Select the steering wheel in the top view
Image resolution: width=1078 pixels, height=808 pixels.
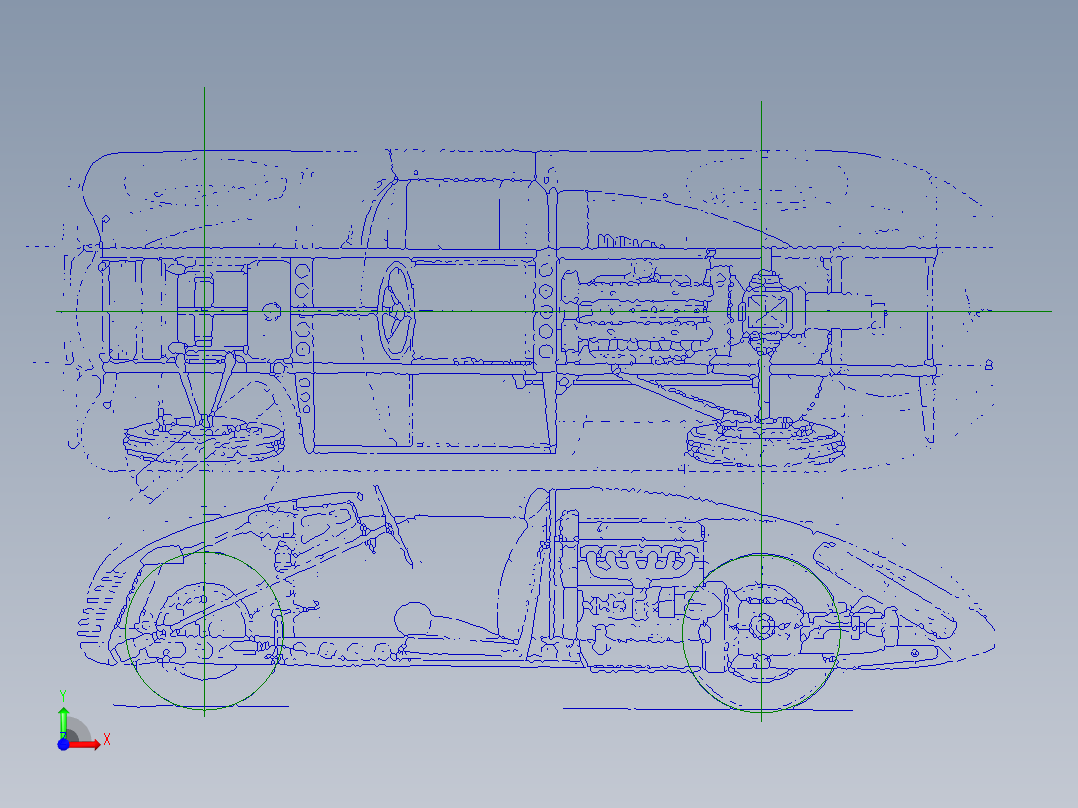pos(396,310)
